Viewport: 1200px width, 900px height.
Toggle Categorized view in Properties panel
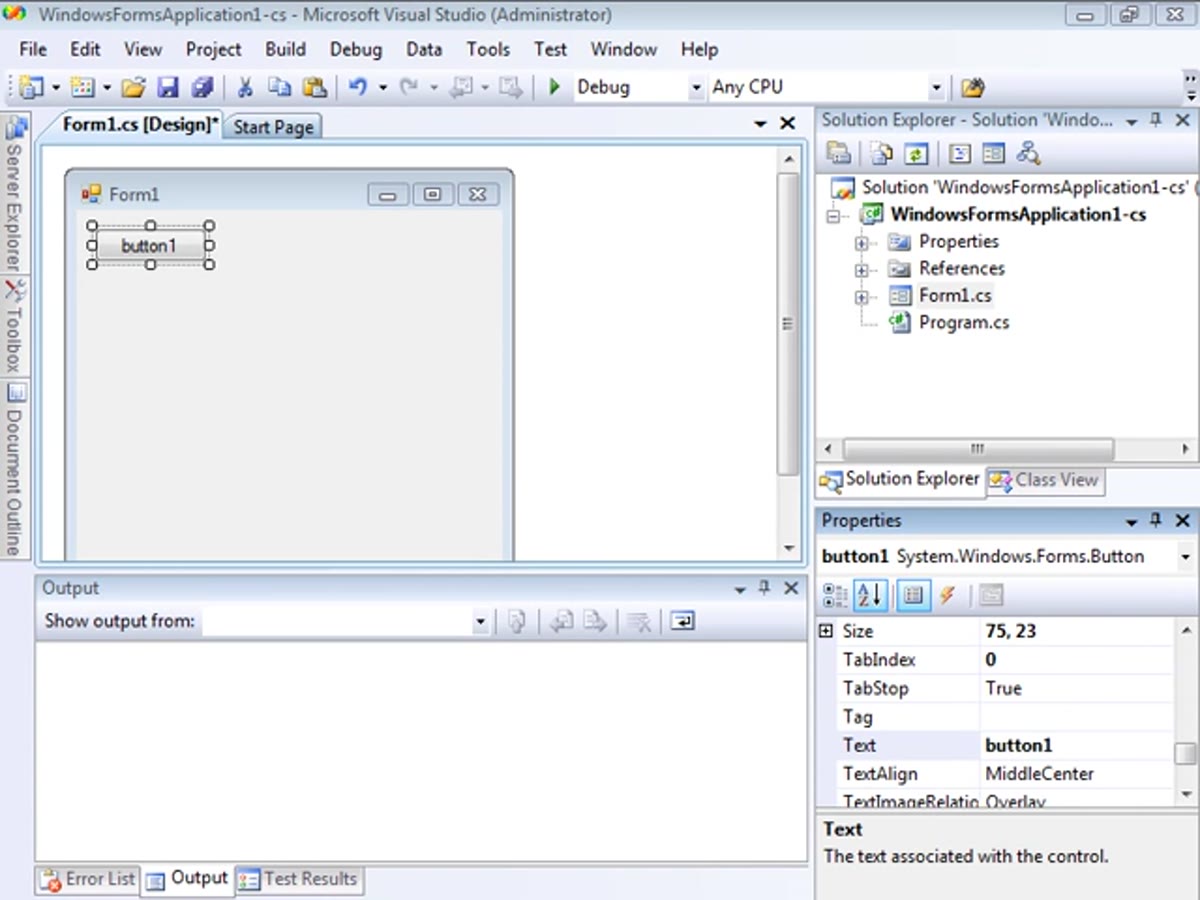coord(835,595)
